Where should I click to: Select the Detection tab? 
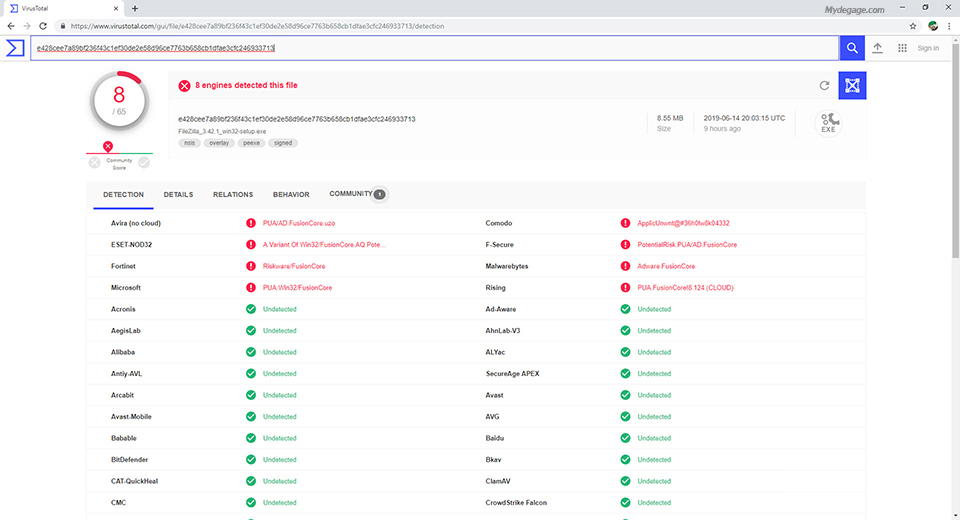click(x=123, y=195)
